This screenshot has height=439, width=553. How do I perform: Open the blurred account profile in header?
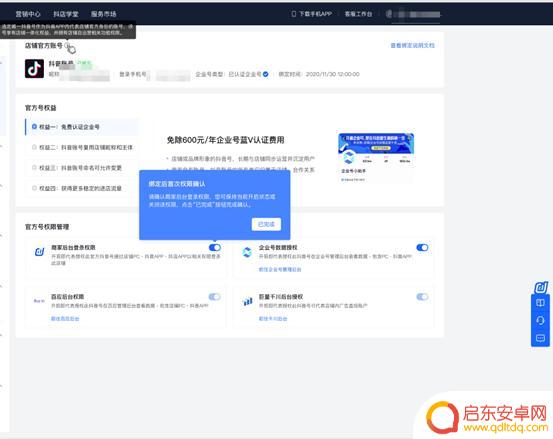tap(414, 14)
